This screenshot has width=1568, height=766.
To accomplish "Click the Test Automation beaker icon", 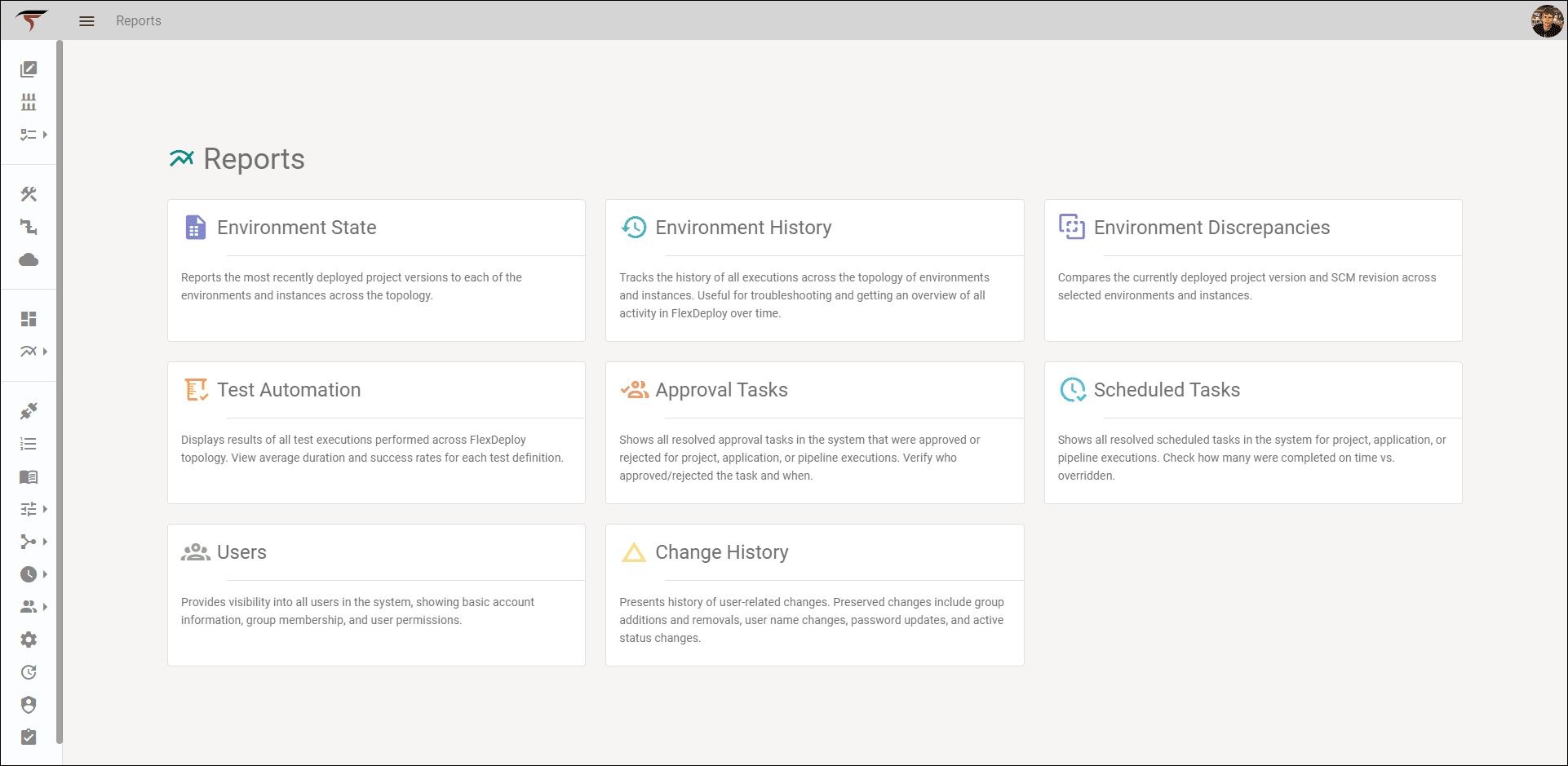I will tap(196, 390).
